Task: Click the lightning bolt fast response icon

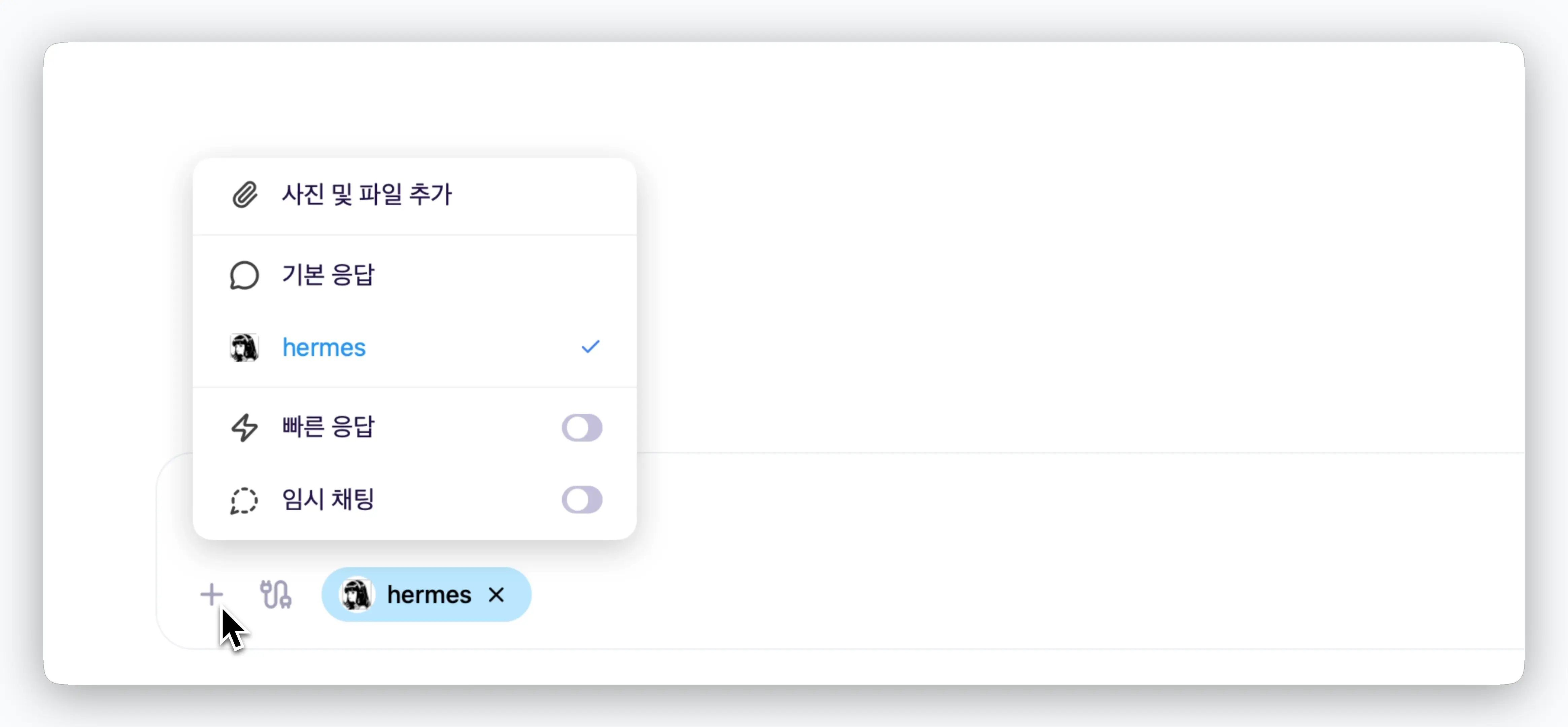Action: click(245, 428)
